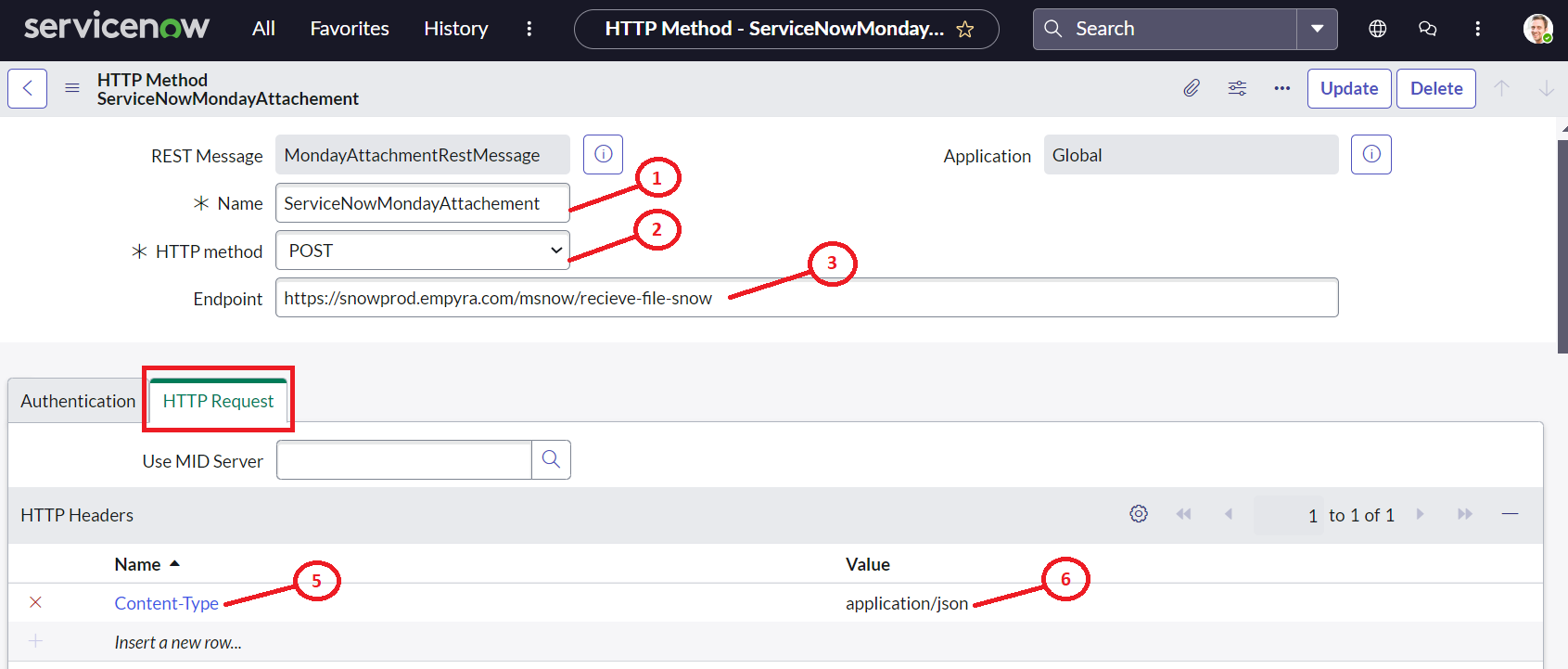This screenshot has height=669, width=1568.
Task: Click the page vertical scrollbar
Action: [x=1562, y=246]
